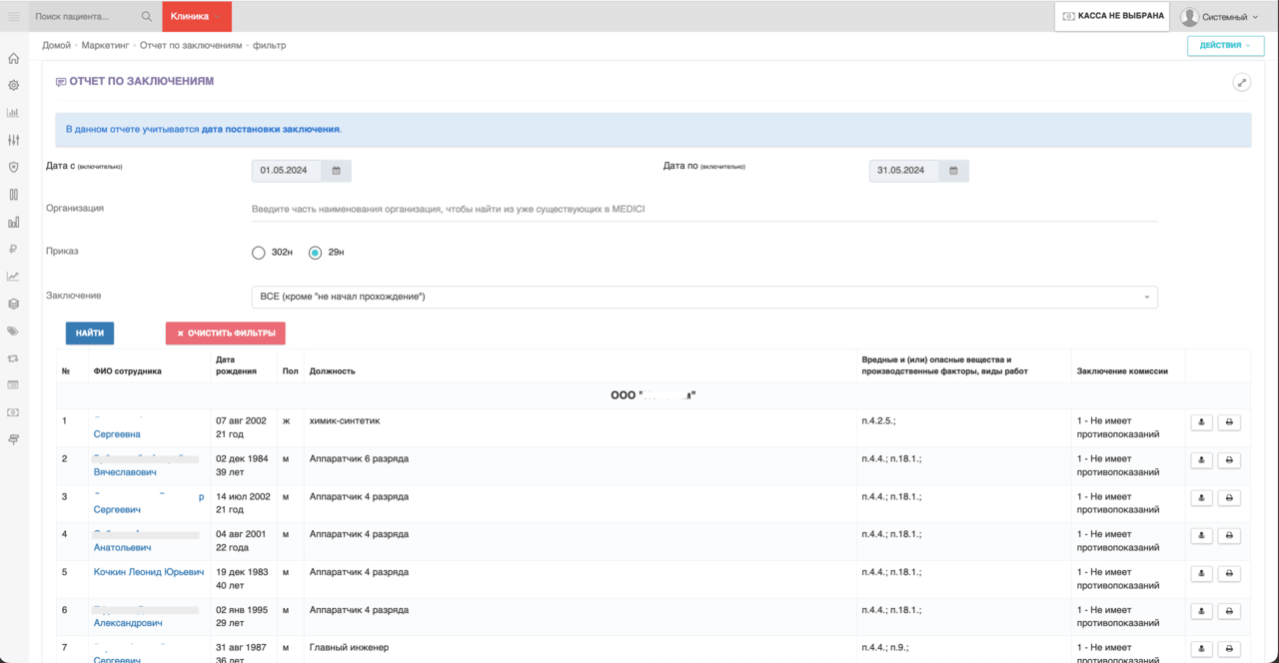
Task: Print conclusion for Кочкин Леонид Юрьевич
Action: click(1229, 574)
